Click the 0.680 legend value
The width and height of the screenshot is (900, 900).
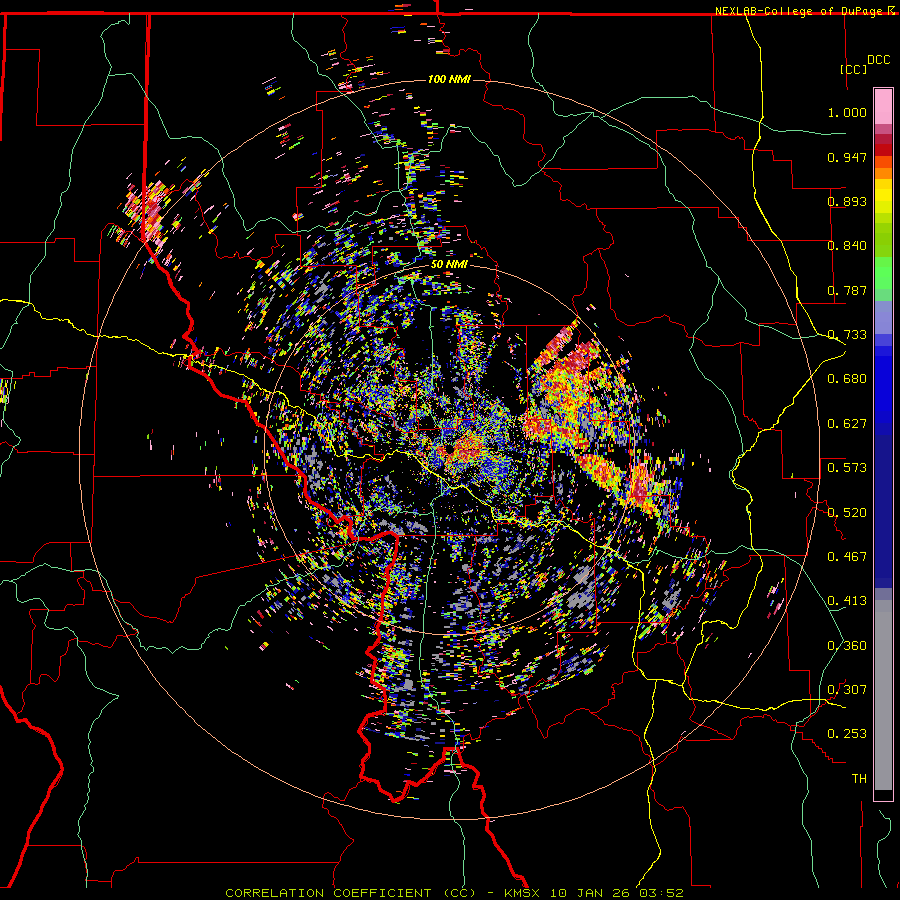coord(847,379)
